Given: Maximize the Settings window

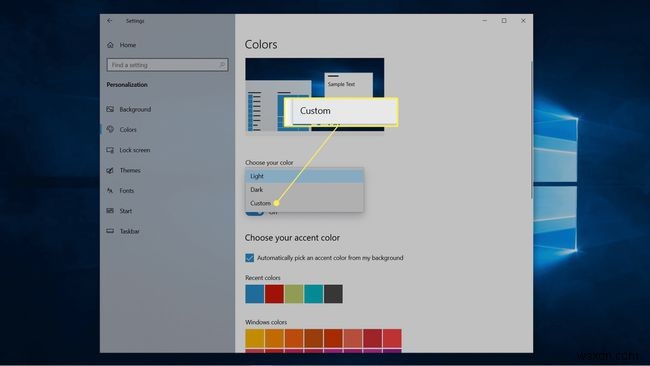Looking at the screenshot, I should (x=504, y=21).
